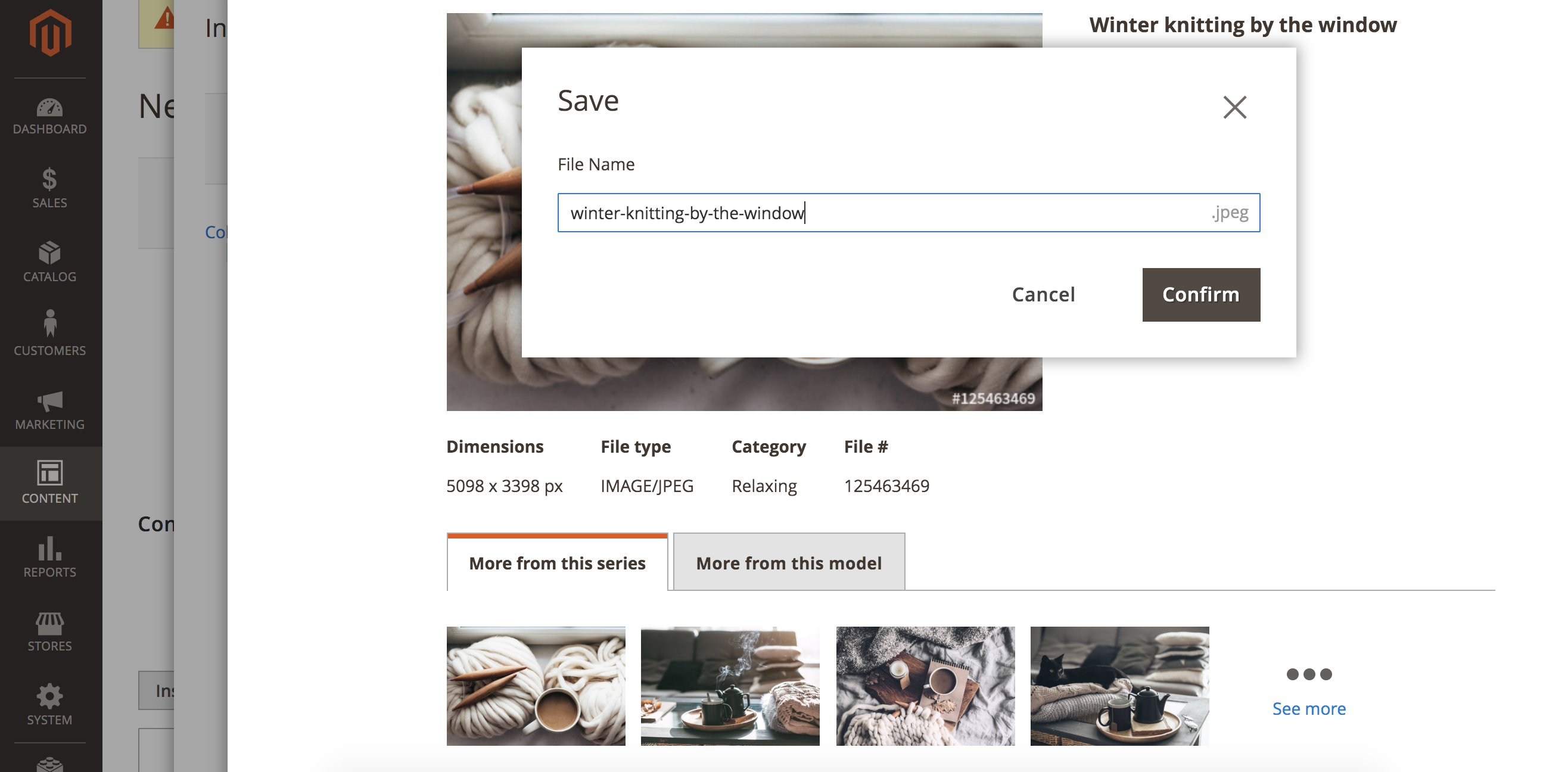
Task: Click the warning icon in the background notice
Action: point(164,17)
